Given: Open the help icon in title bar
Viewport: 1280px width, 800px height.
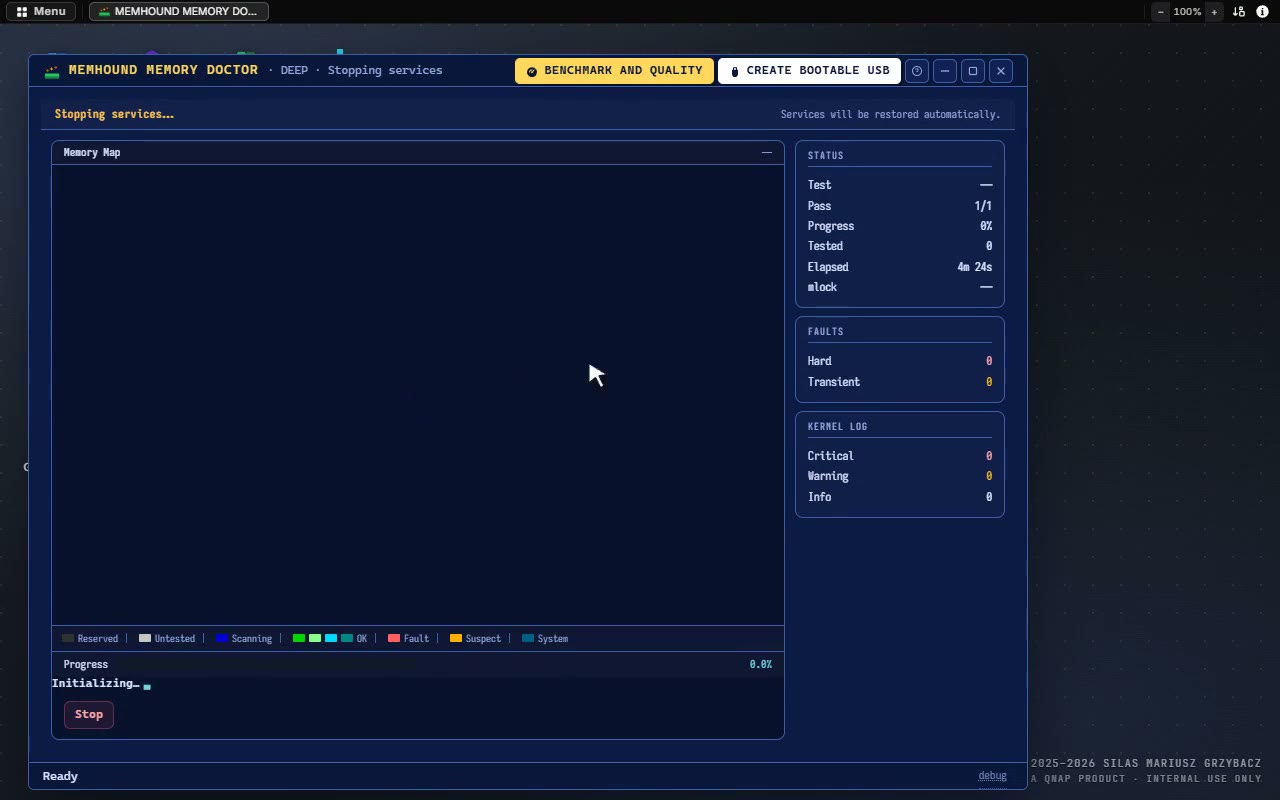Looking at the screenshot, I should 917,71.
